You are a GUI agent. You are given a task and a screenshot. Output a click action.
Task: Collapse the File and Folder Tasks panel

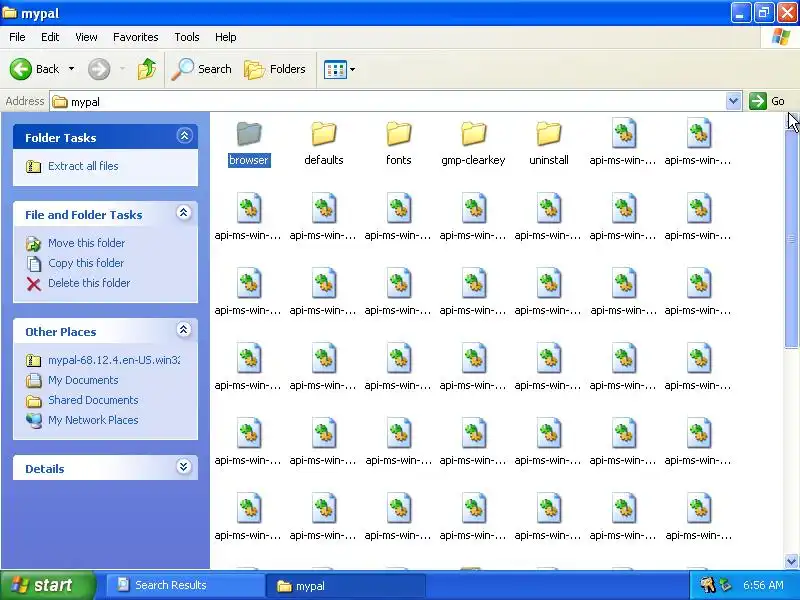point(184,213)
